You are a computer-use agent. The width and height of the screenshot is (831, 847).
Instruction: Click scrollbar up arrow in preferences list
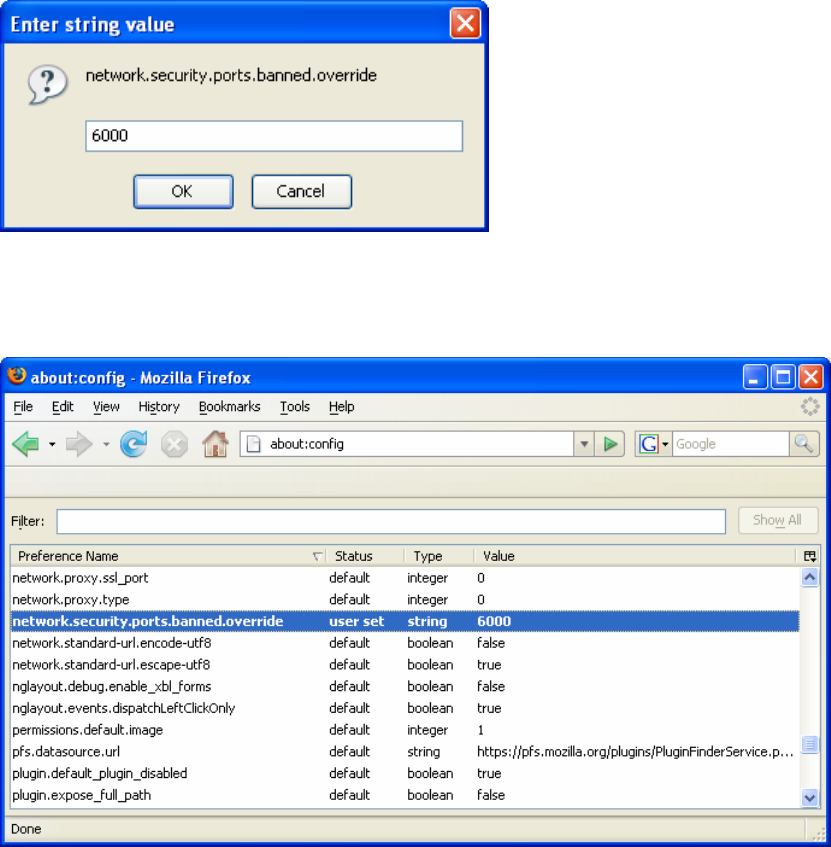coord(810,578)
